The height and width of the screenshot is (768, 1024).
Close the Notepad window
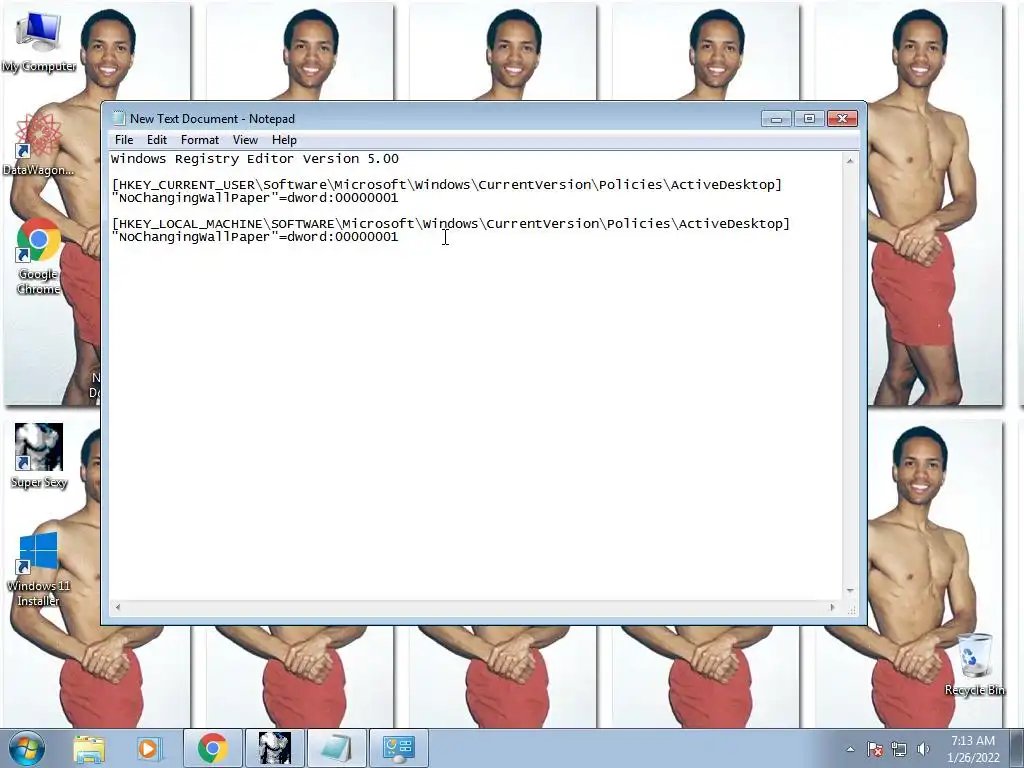(842, 119)
